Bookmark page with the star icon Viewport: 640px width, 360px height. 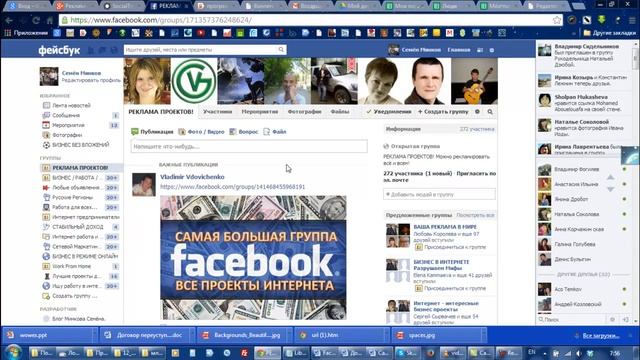557,20
